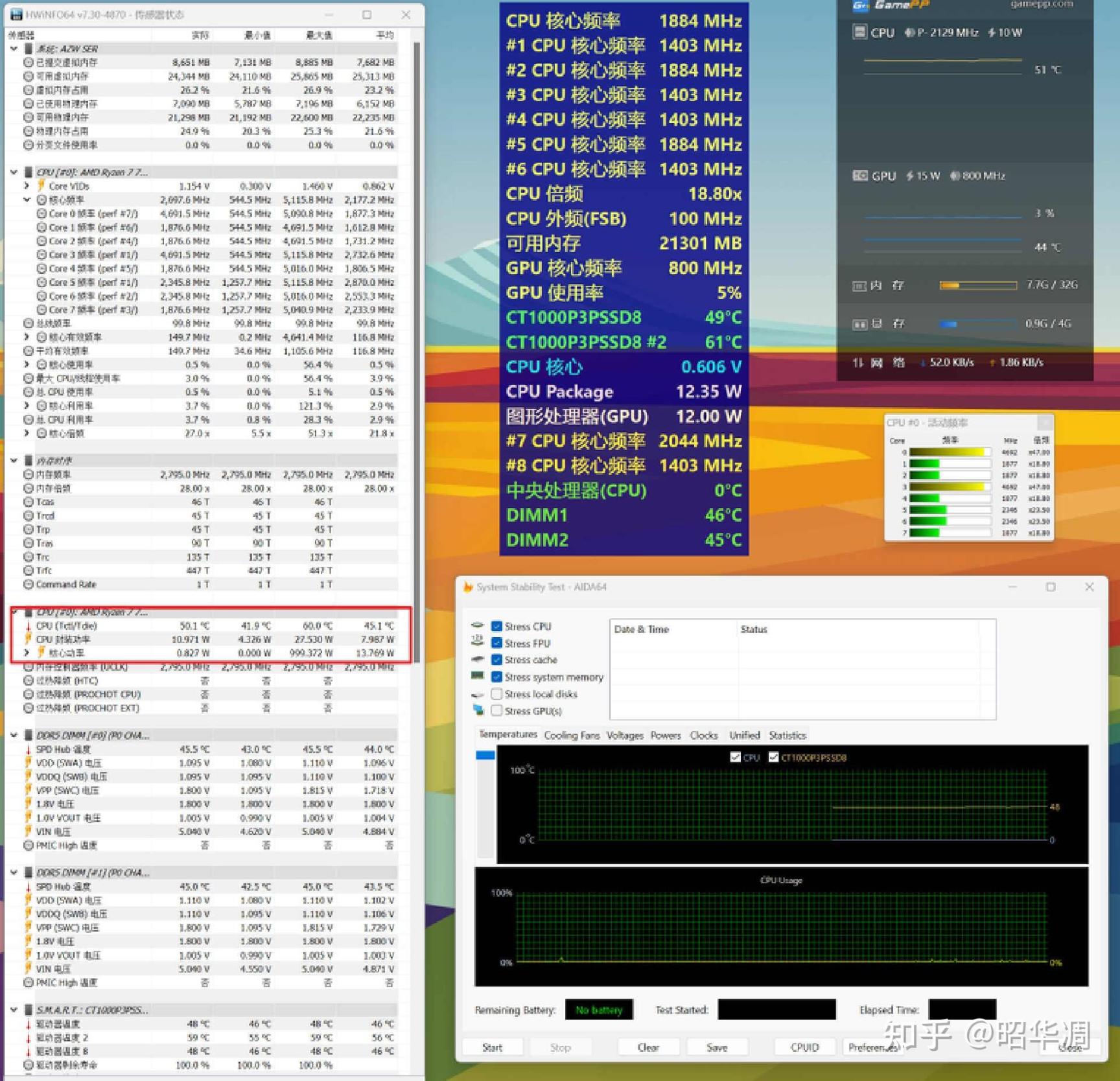This screenshot has width=1120, height=1081.
Task: Click the 显存 usage bar in GamePP
Action: pos(978,323)
